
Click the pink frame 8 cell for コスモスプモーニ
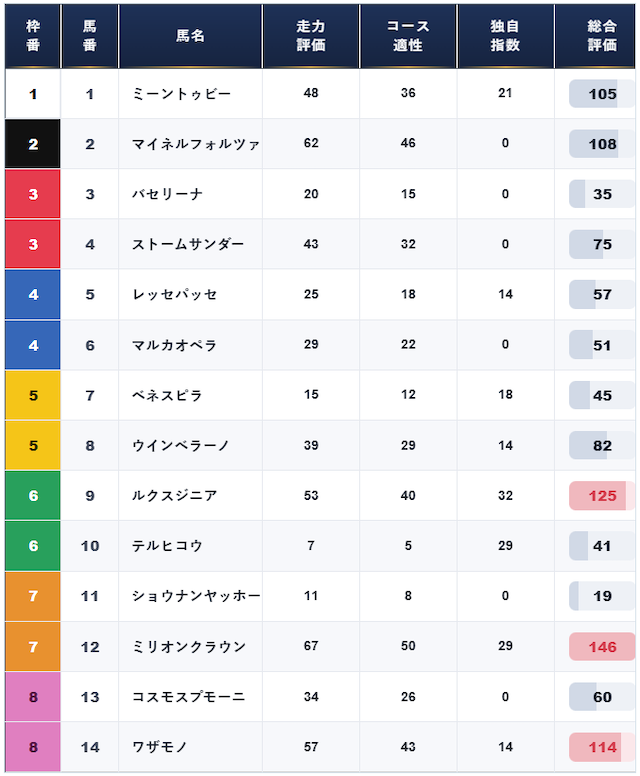(33, 697)
